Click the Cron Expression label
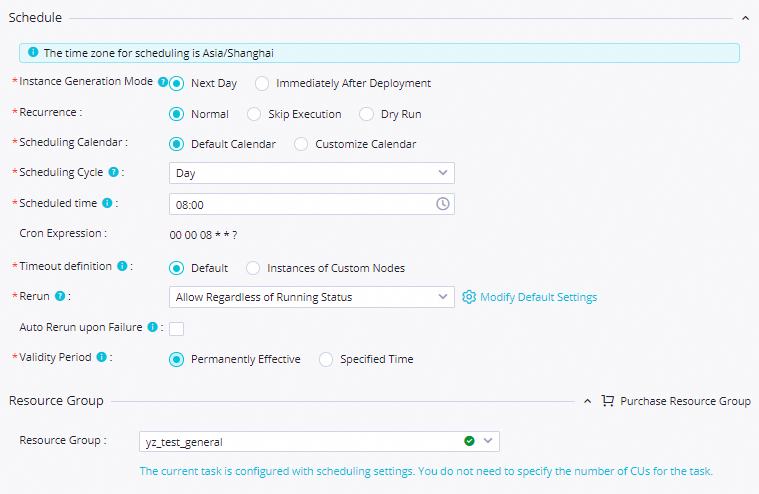 [63, 233]
